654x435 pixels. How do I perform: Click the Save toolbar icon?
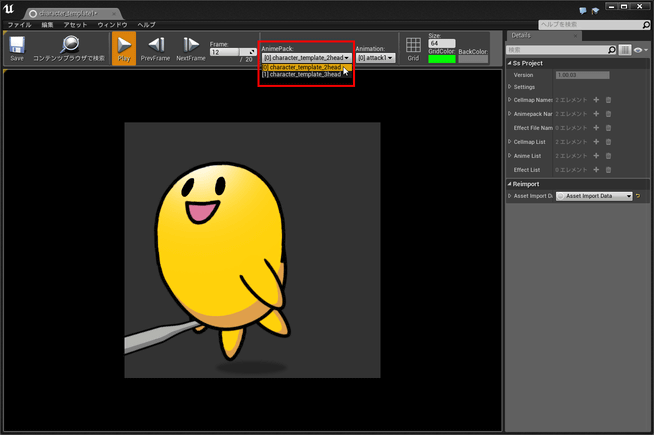pyautogui.click(x=17, y=48)
